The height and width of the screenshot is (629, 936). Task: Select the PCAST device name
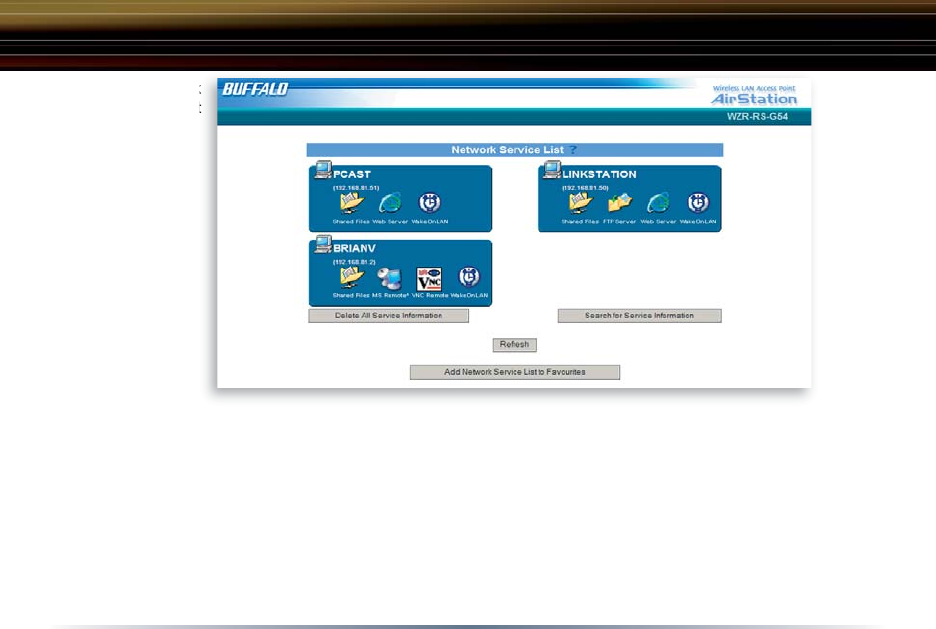(x=352, y=174)
